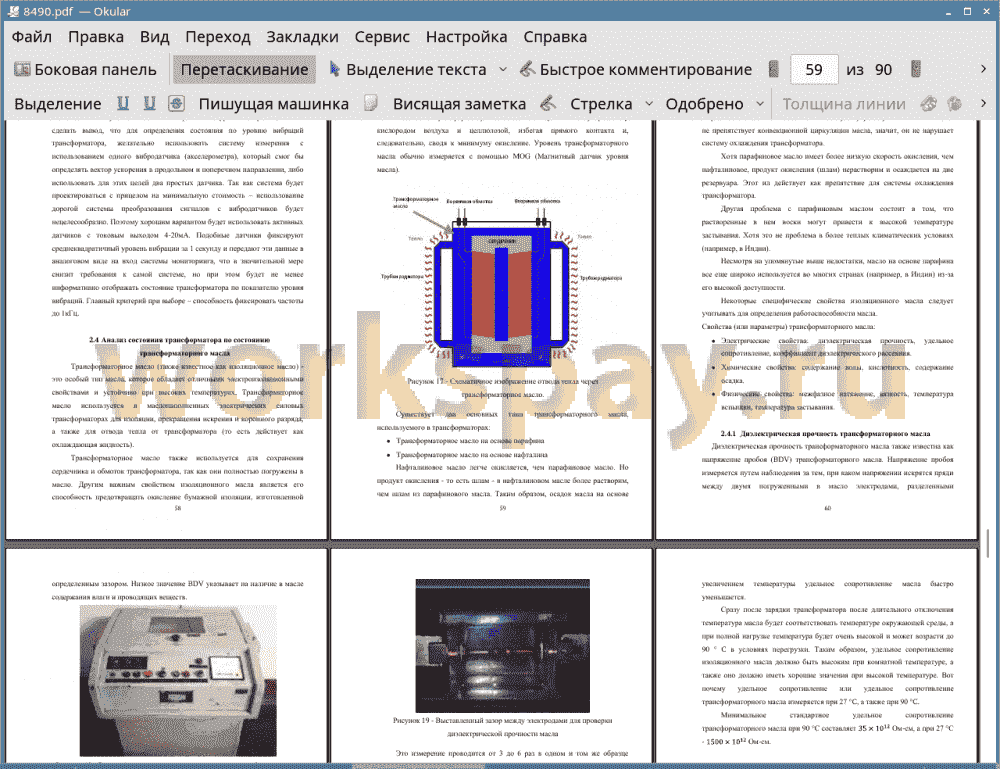Screen dimensions: 1000x769
Task: Click the dark electrode gap photo
Action: point(503,645)
